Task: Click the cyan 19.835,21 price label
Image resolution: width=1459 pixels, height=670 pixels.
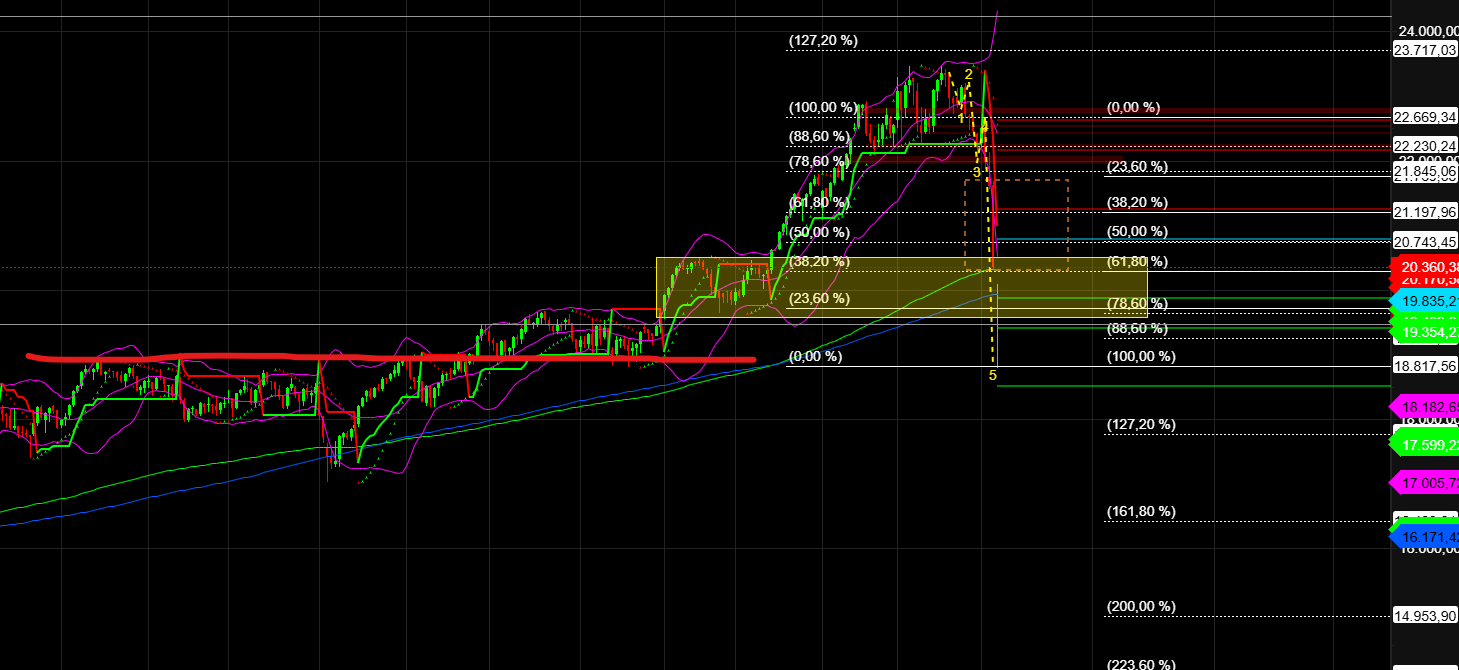Action: click(1424, 299)
